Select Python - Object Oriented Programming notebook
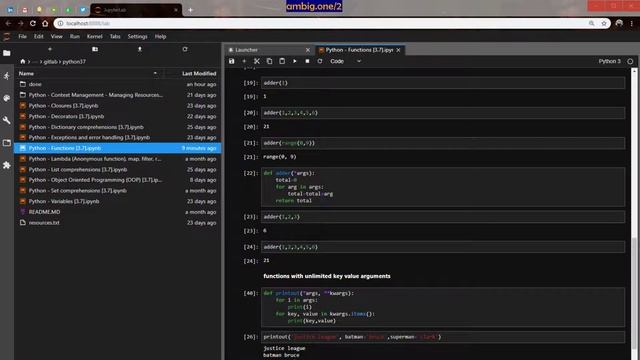The image size is (640, 360). (x=118, y=180)
